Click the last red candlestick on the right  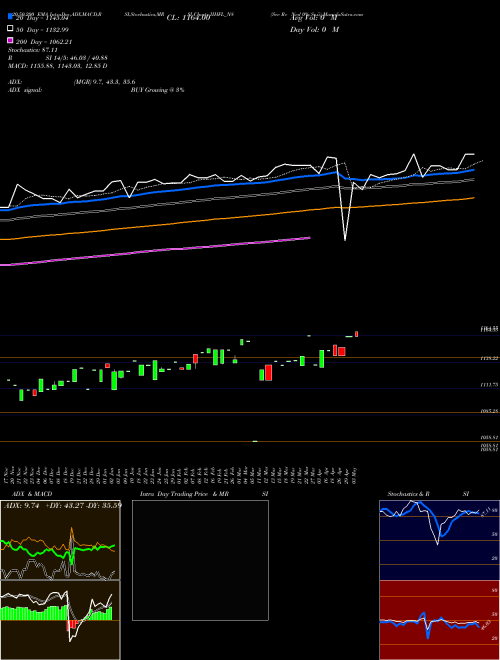356,334
